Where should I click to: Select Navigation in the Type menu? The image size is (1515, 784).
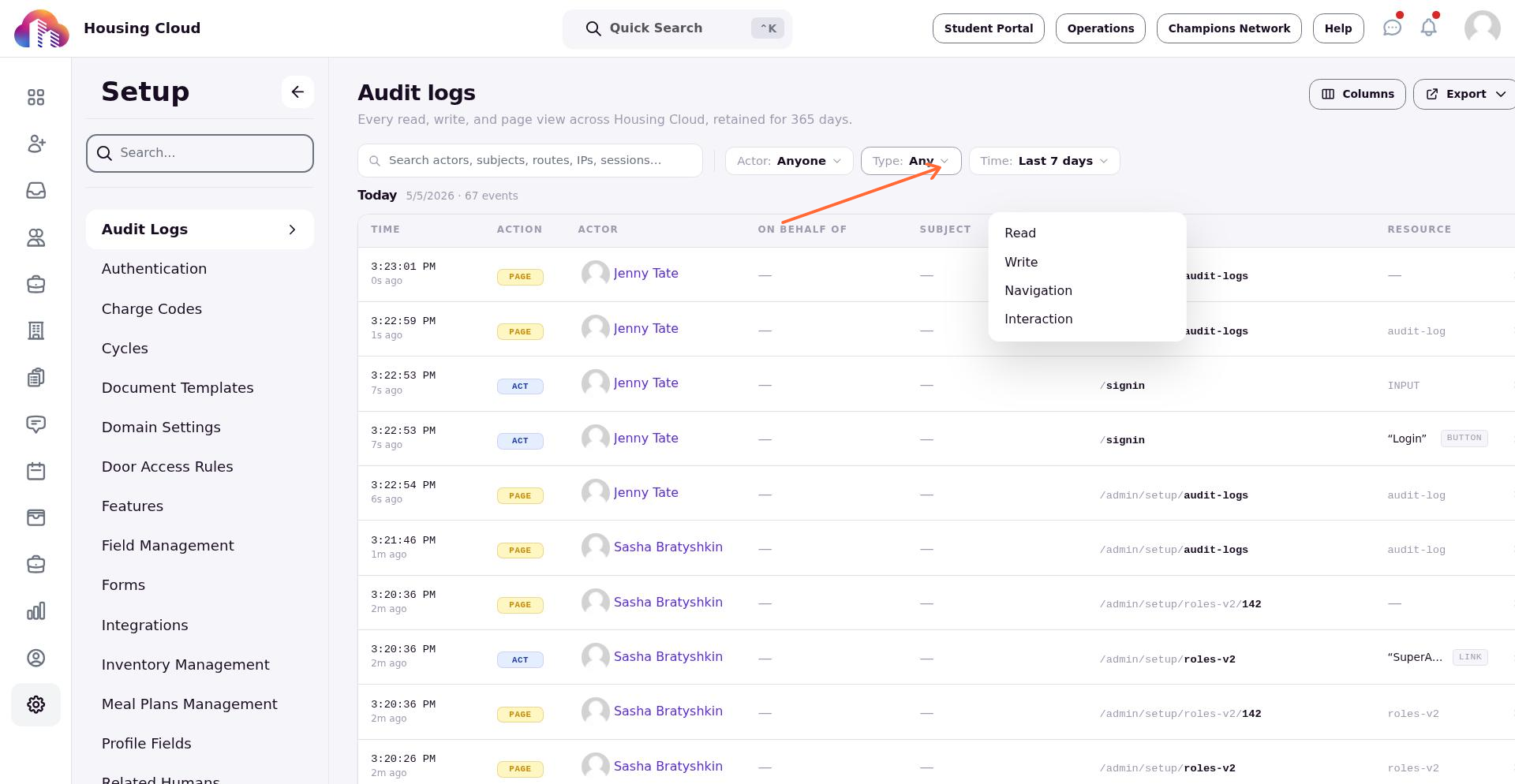point(1087,290)
